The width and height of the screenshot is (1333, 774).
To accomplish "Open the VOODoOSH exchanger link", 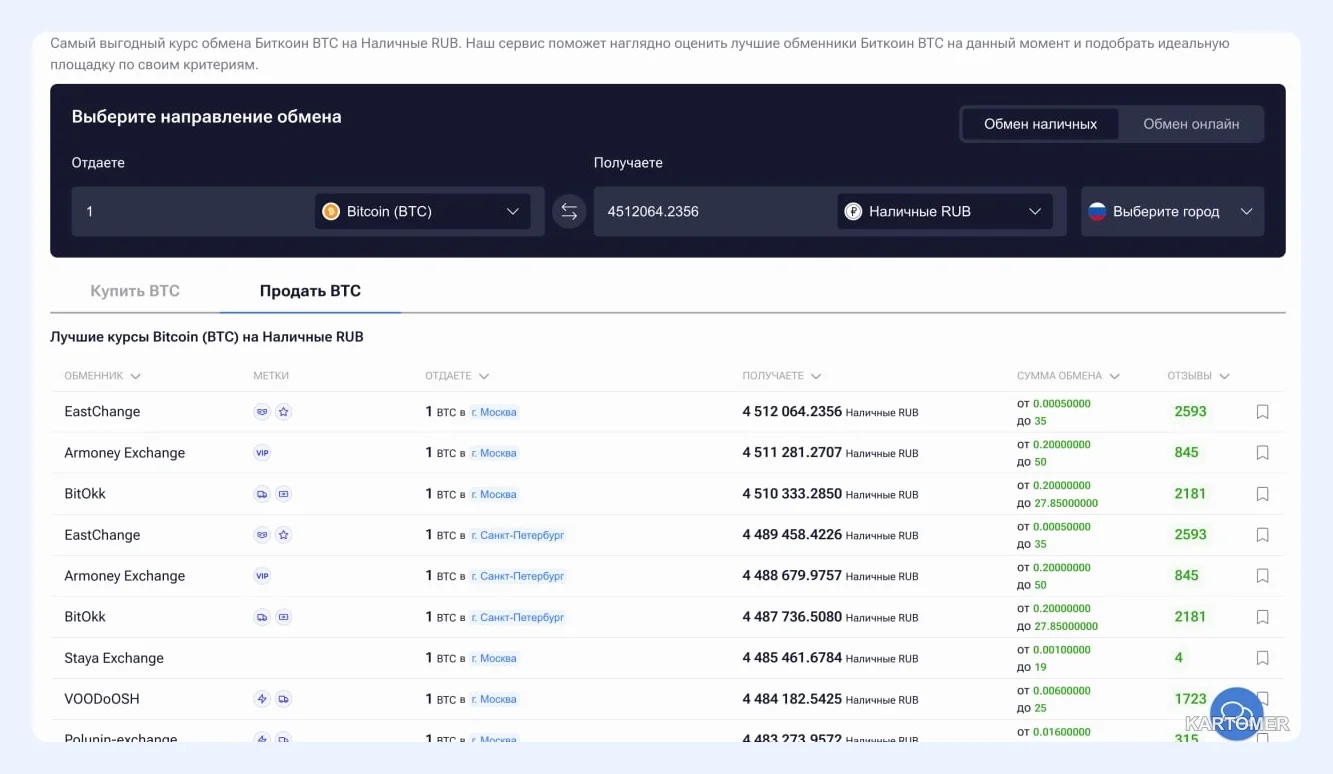I will pyautogui.click(x=102, y=699).
